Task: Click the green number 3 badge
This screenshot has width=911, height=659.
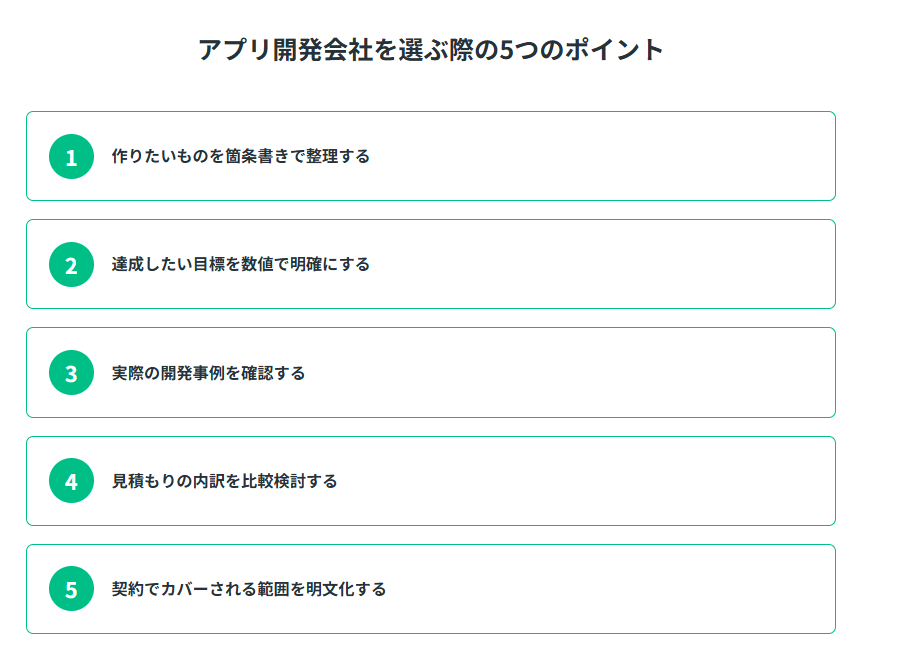Action: (71, 373)
